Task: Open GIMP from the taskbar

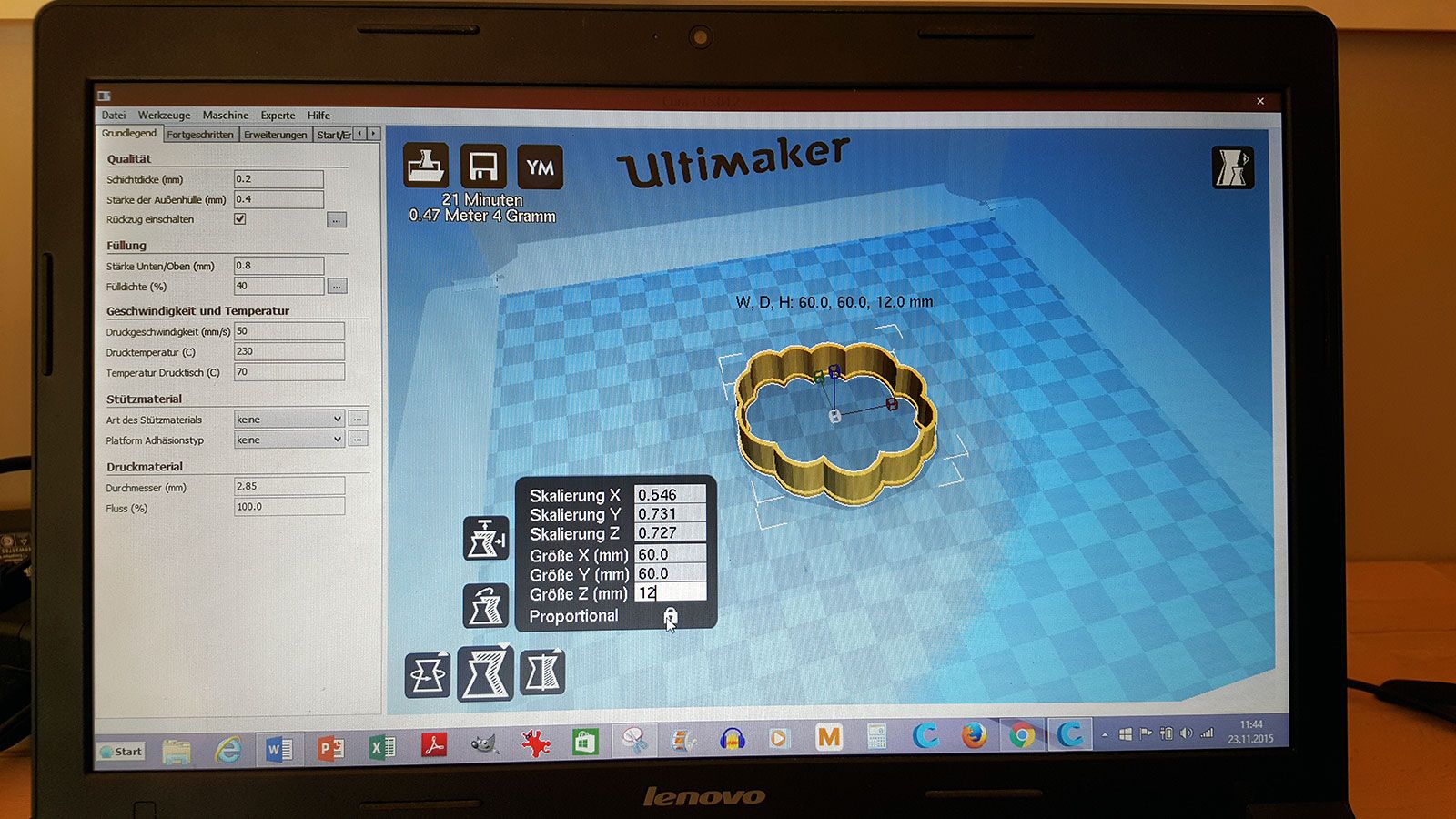Action: (x=484, y=745)
